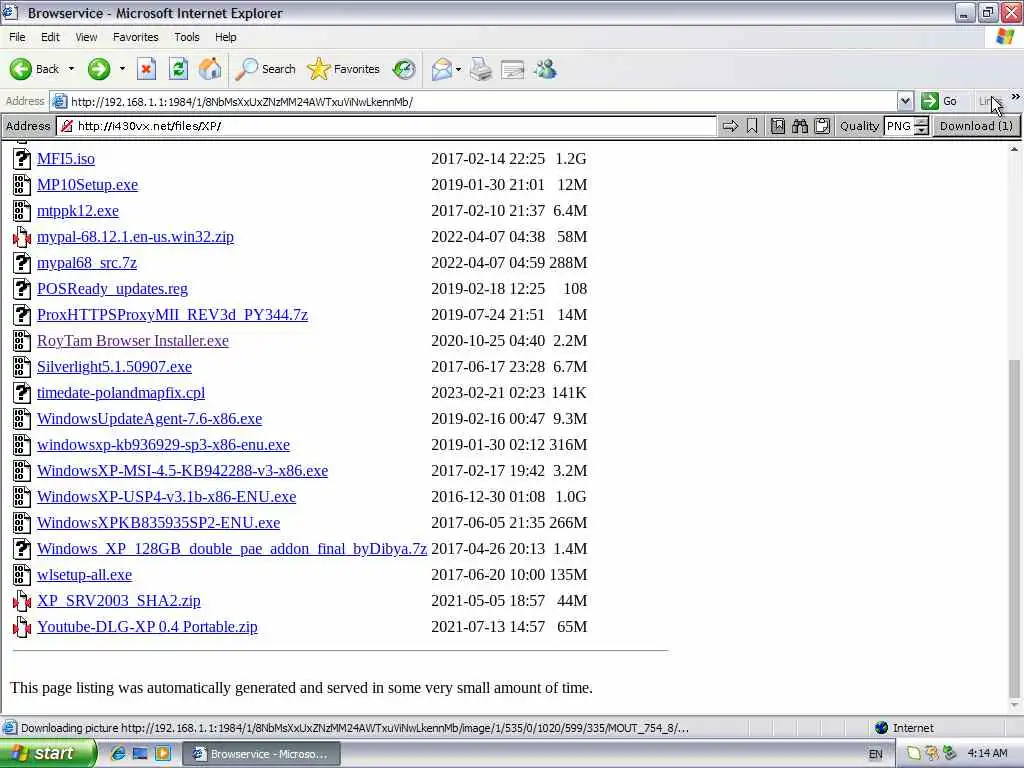Stop loading with the red X icon
1024x768 pixels.
click(146, 69)
